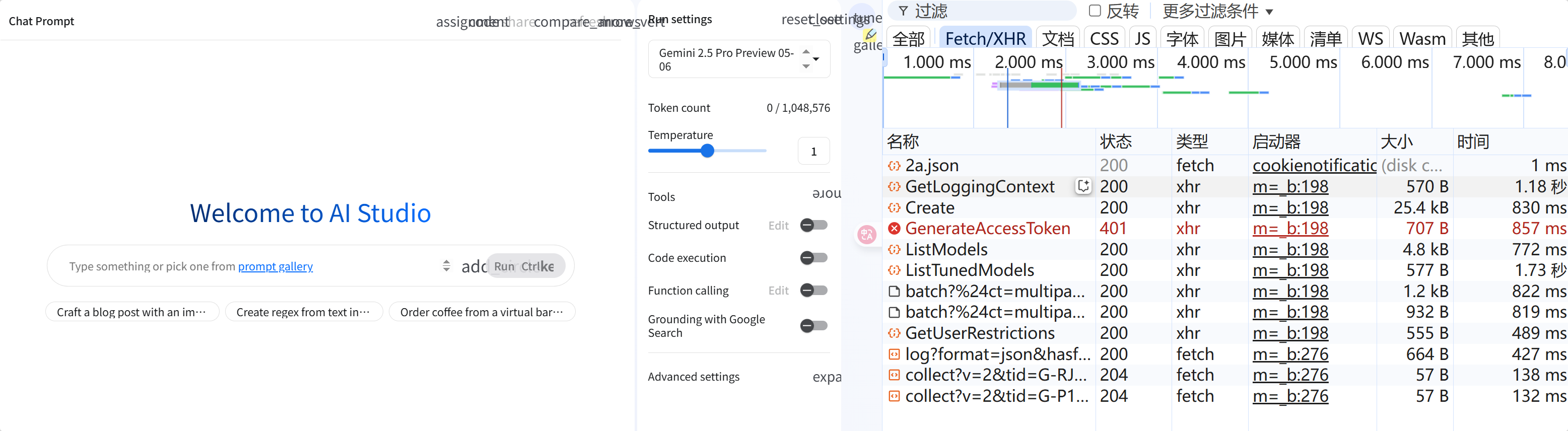Click the Temperature value input box
The image size is (1568, 431).
[x=813, y=151]
